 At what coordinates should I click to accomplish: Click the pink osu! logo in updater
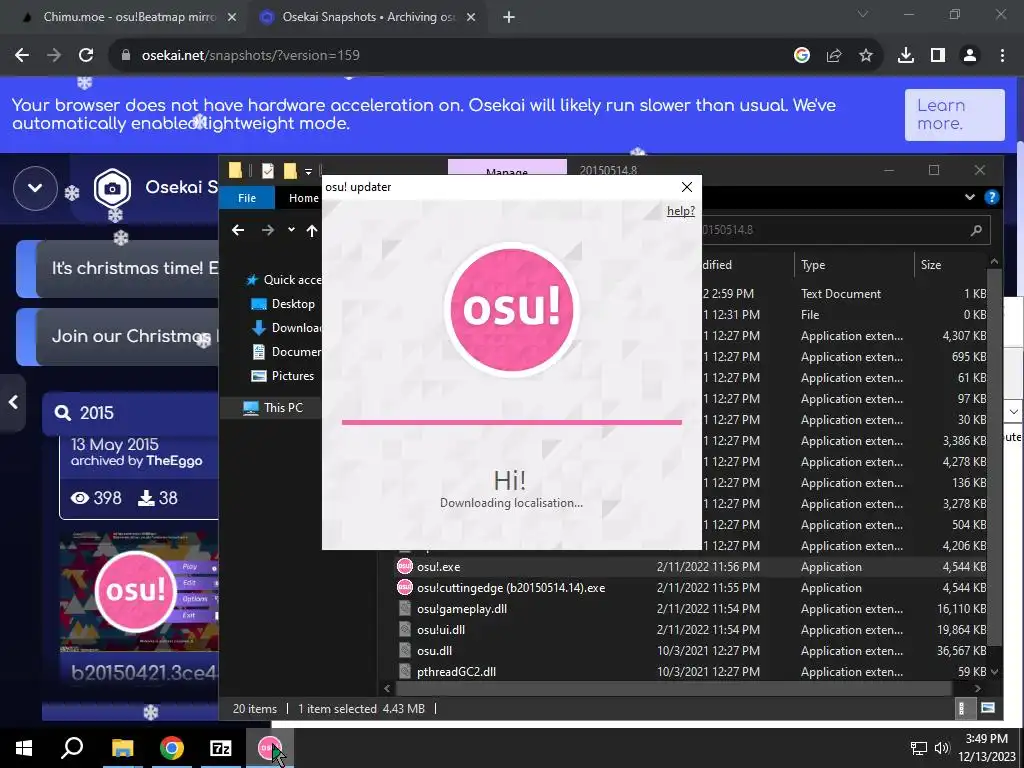(x=511, y=309)
